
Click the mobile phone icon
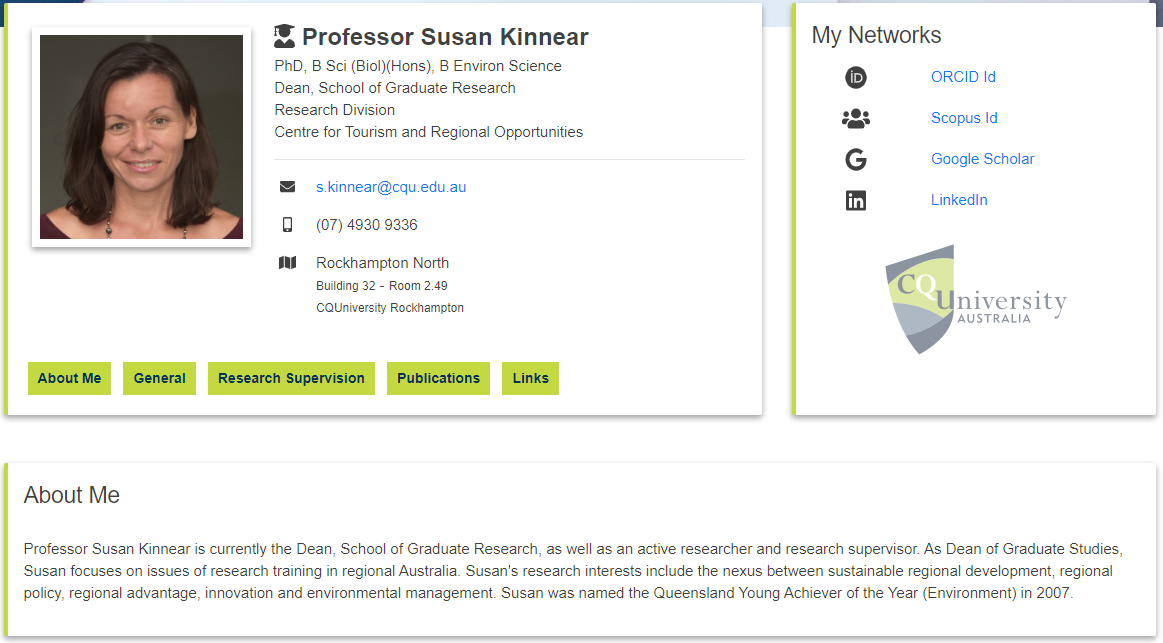287,225
